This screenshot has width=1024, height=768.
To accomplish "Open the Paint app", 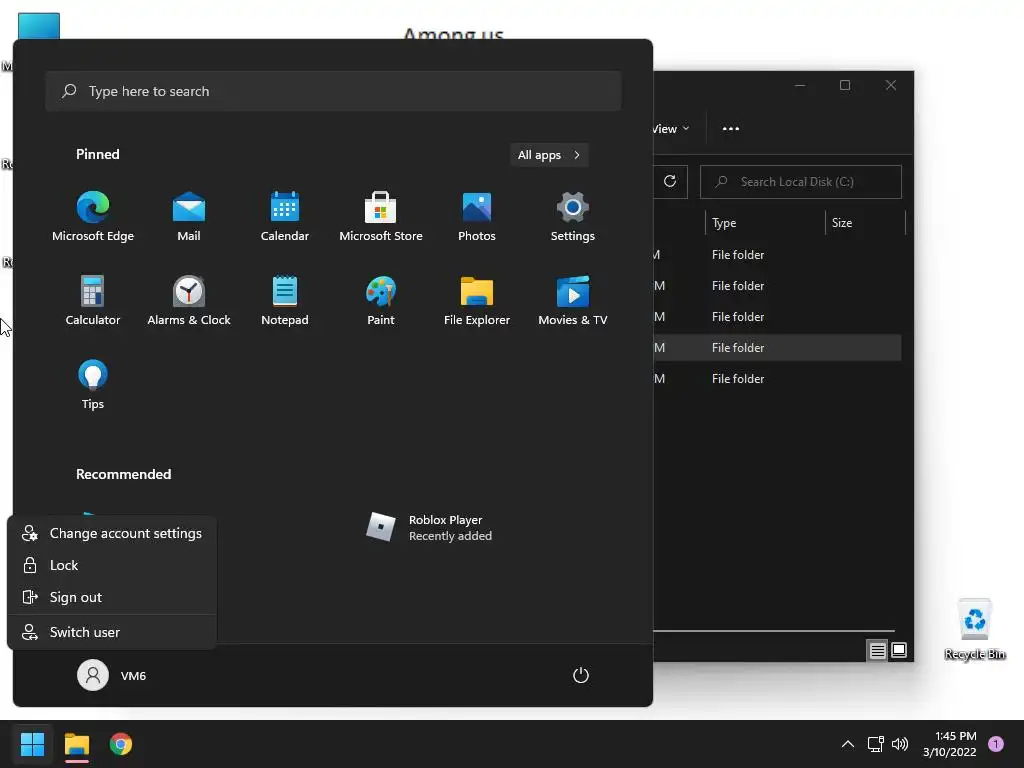I will point(381,300).
